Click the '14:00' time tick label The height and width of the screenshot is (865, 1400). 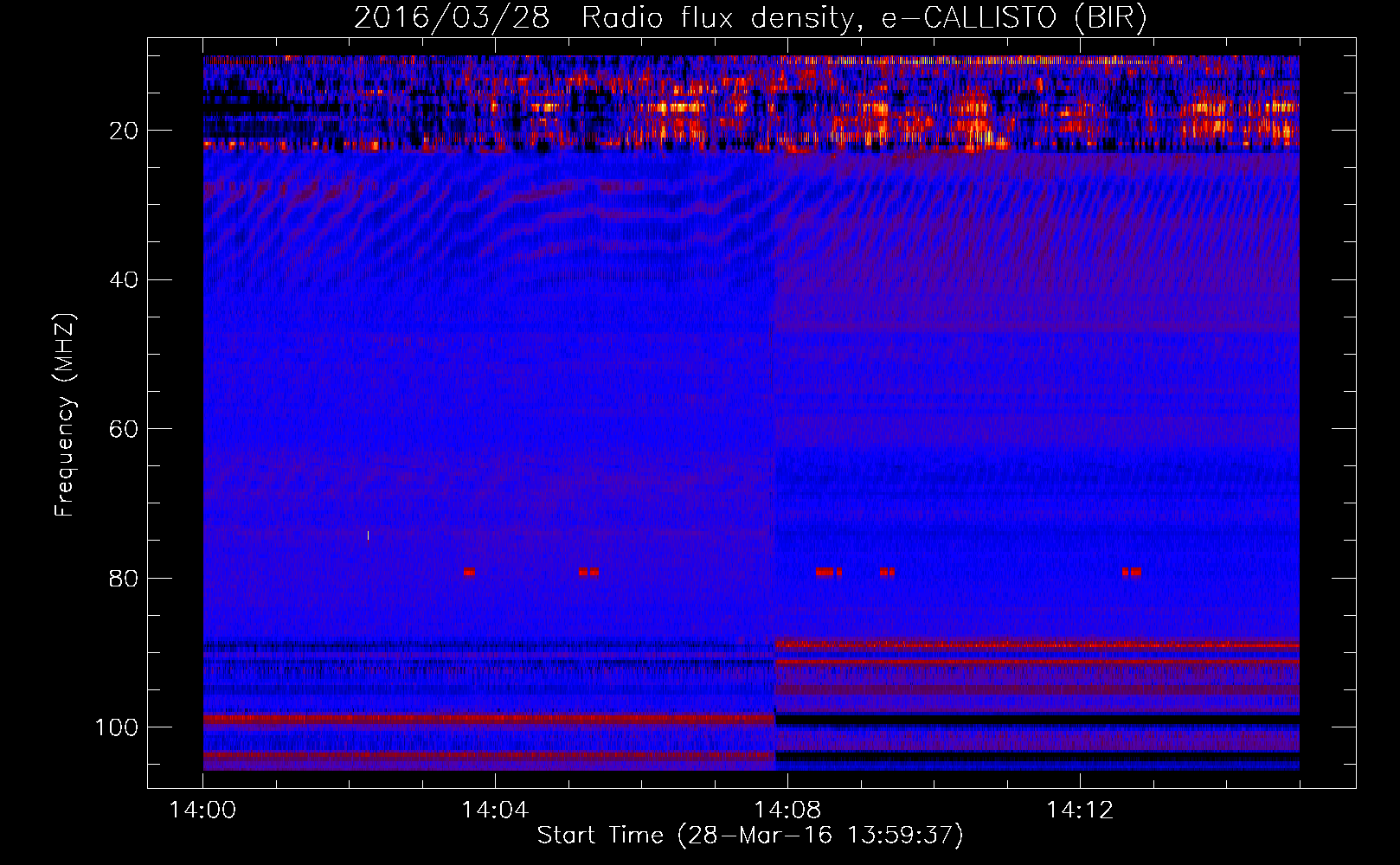(x=202, y=811)
